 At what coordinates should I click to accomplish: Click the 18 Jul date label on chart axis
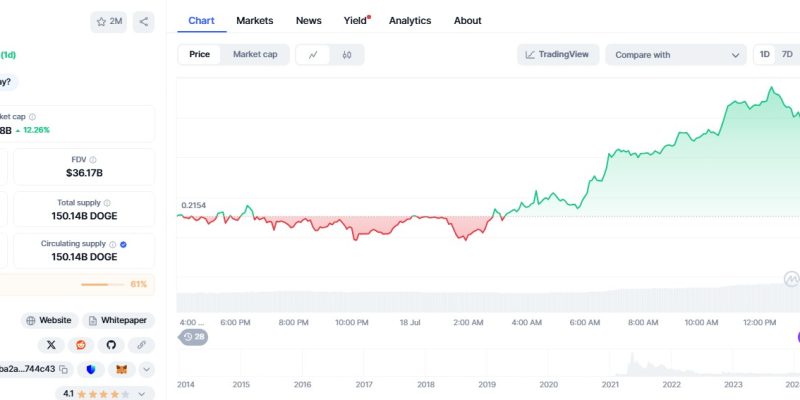click(410, 322)
